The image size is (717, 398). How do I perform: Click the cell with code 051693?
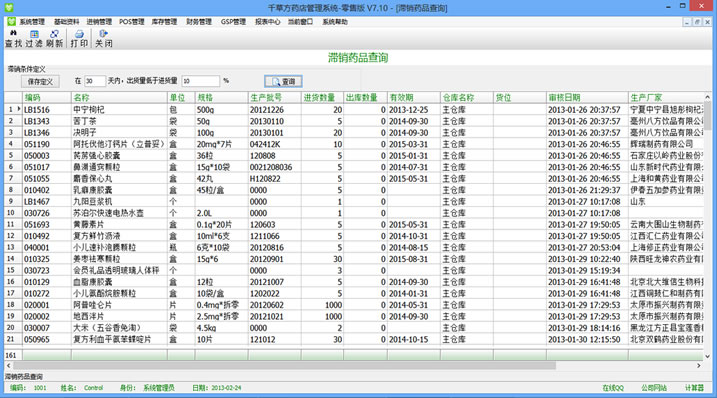(x=47, y=225)
